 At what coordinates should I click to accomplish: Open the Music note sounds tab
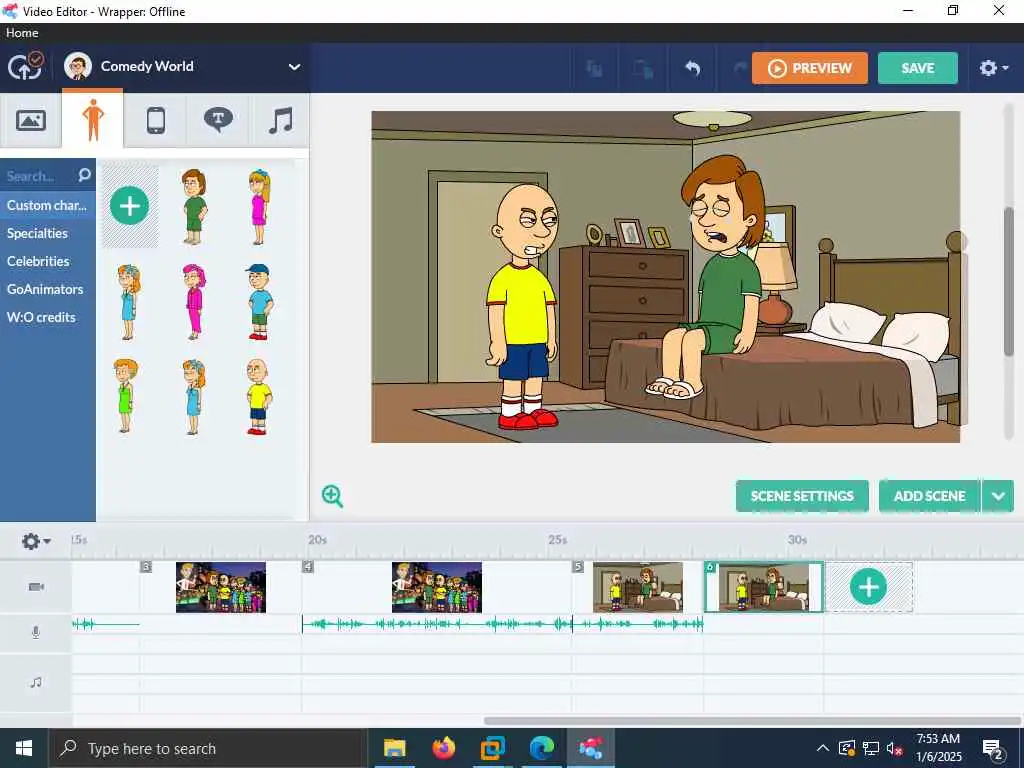[280, 120]
